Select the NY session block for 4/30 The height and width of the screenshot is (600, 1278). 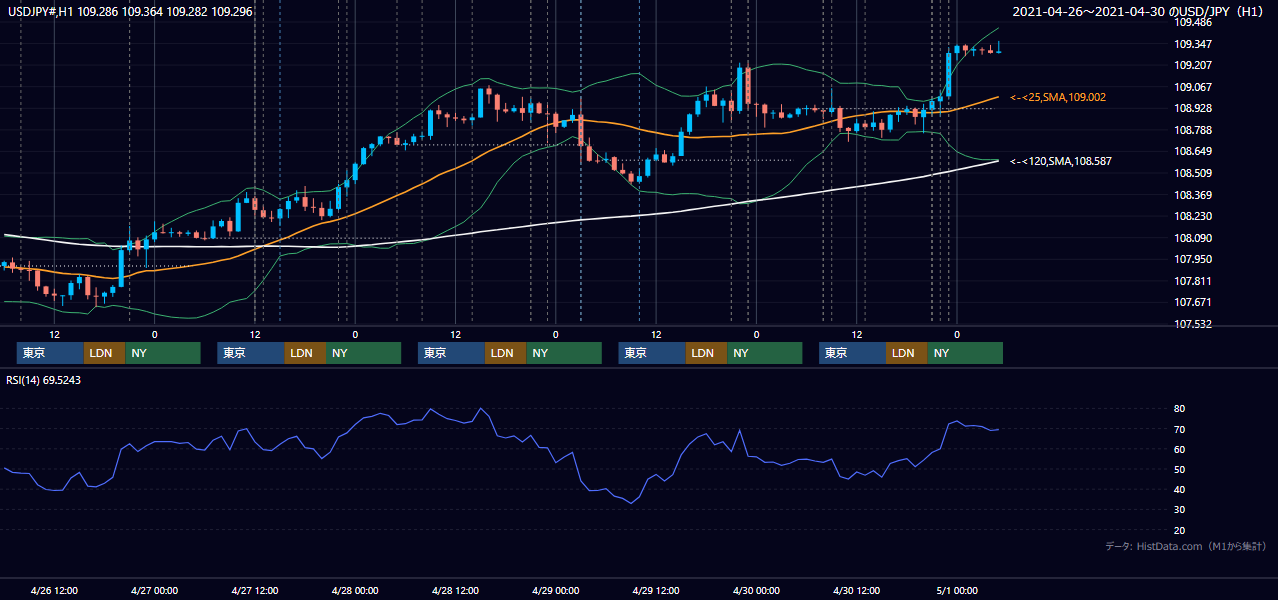coord(965,353)
